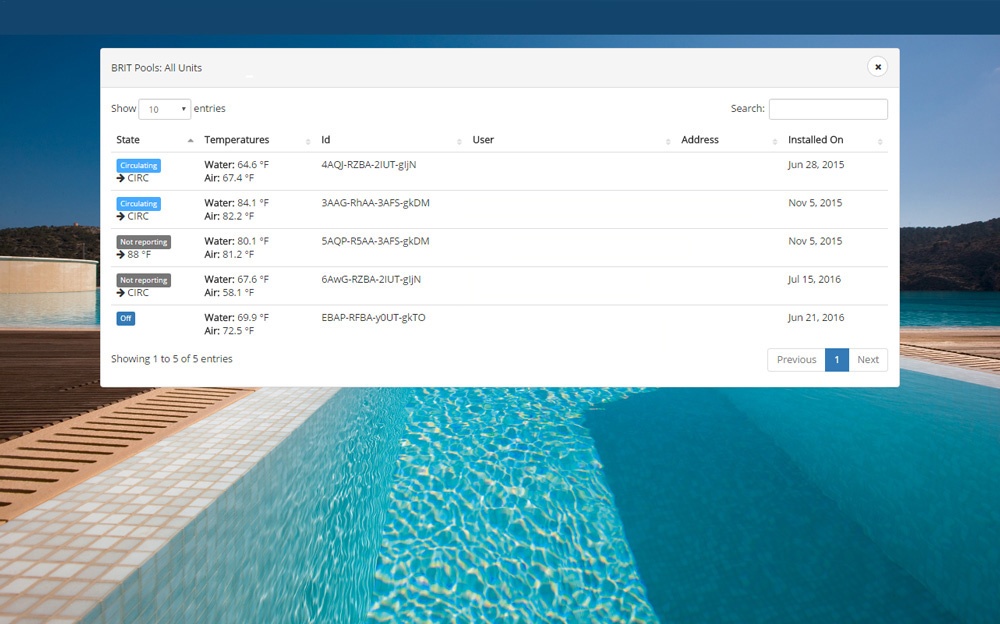Close the BRIT Pools All Units dialog
The image size is (1000, 624).
(877, 67)
